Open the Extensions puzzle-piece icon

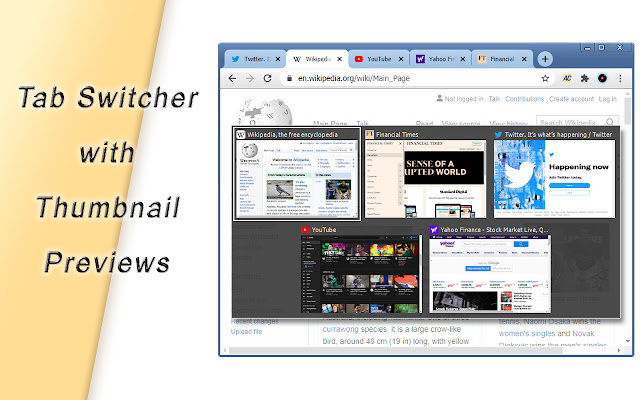584,78
